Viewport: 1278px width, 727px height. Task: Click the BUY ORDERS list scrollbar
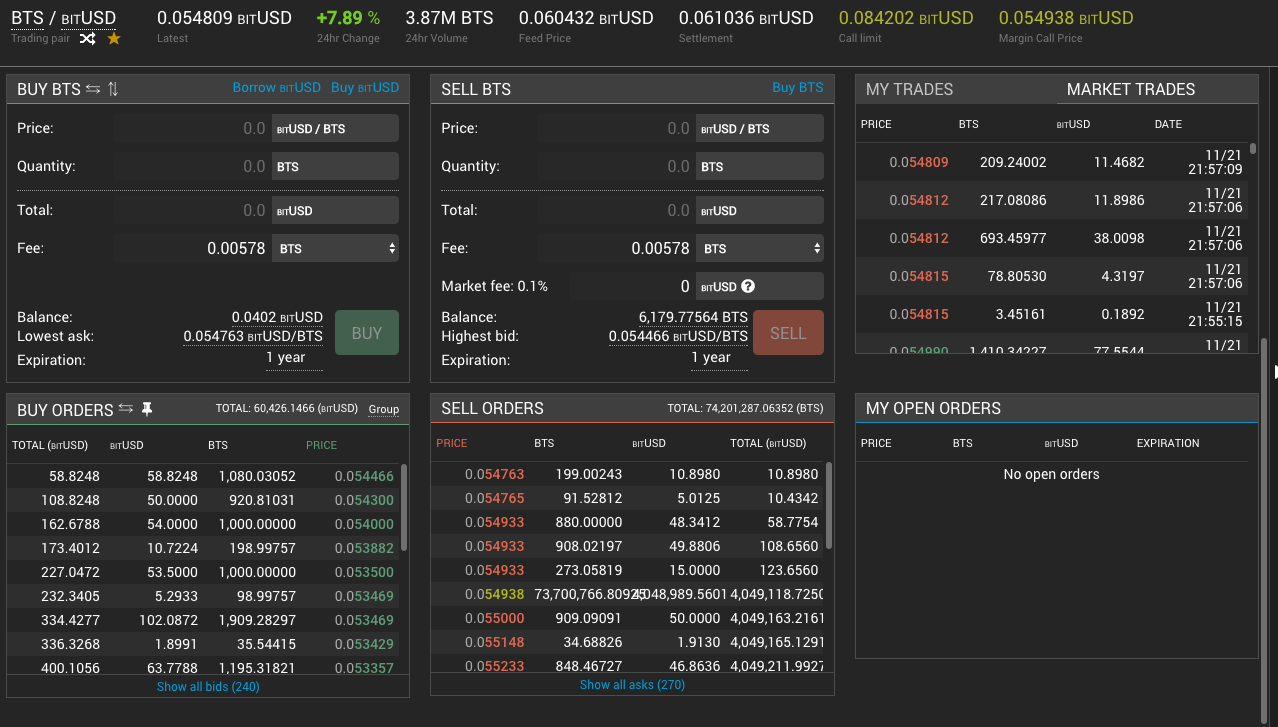[x=404, y=507]
